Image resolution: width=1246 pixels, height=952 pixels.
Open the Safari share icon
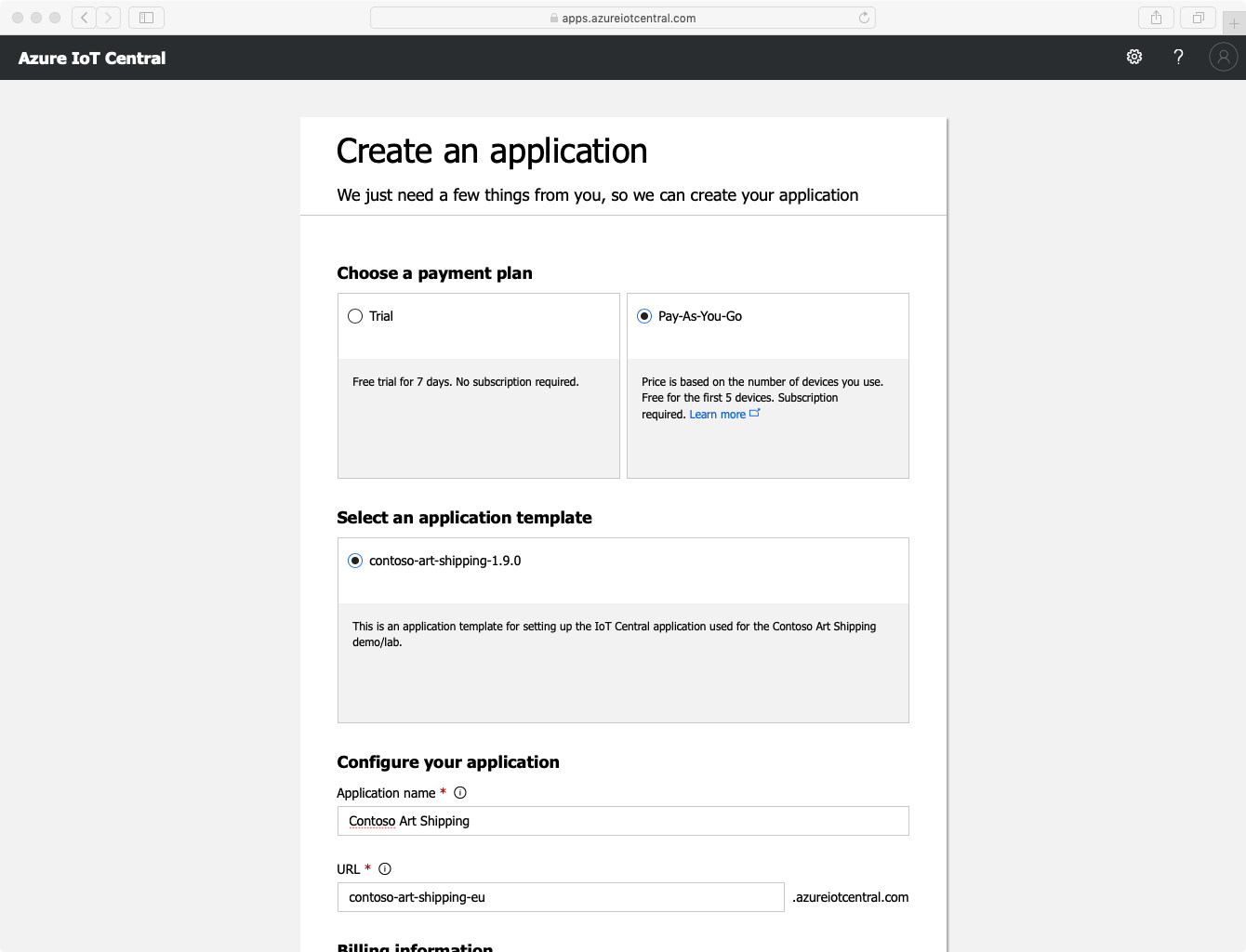1156,18
